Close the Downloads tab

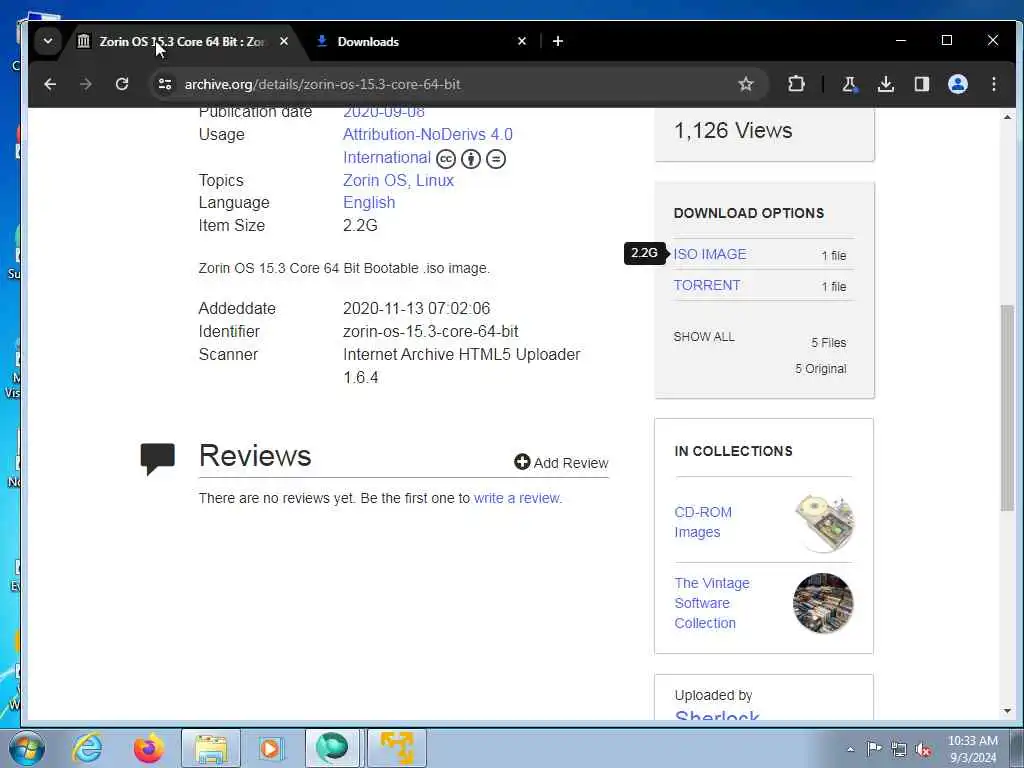coord(522,41)
